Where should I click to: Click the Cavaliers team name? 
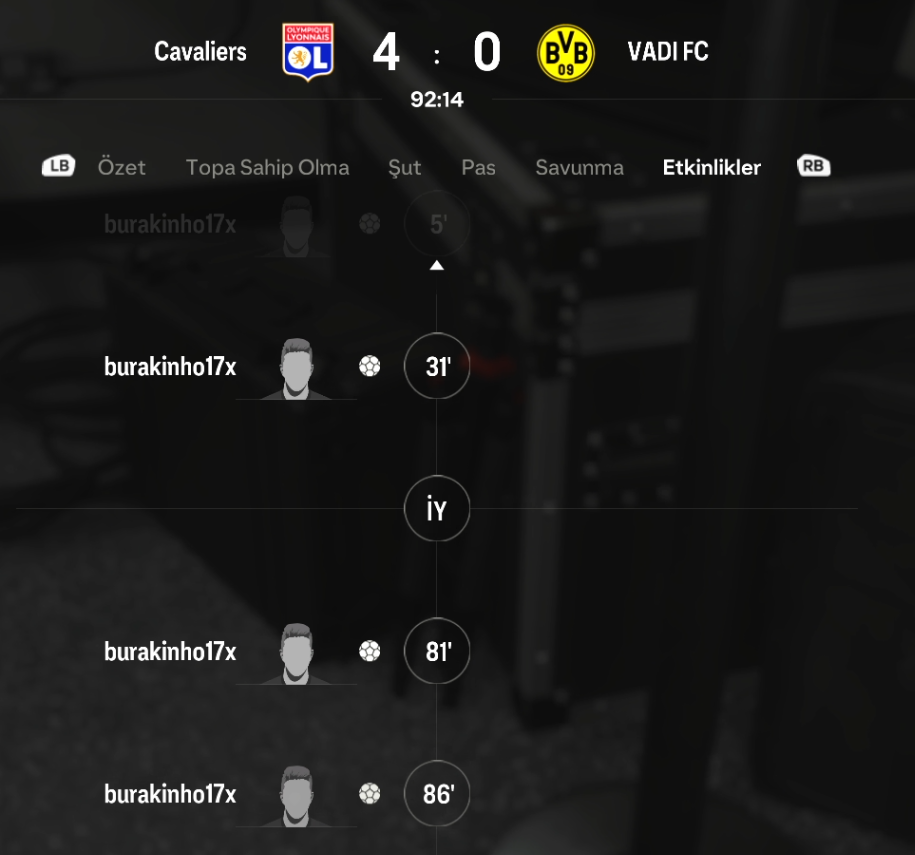(200, 52)
